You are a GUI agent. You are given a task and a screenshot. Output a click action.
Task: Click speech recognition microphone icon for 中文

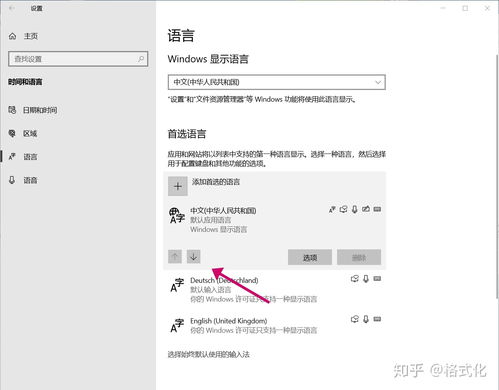coord(355,209)
